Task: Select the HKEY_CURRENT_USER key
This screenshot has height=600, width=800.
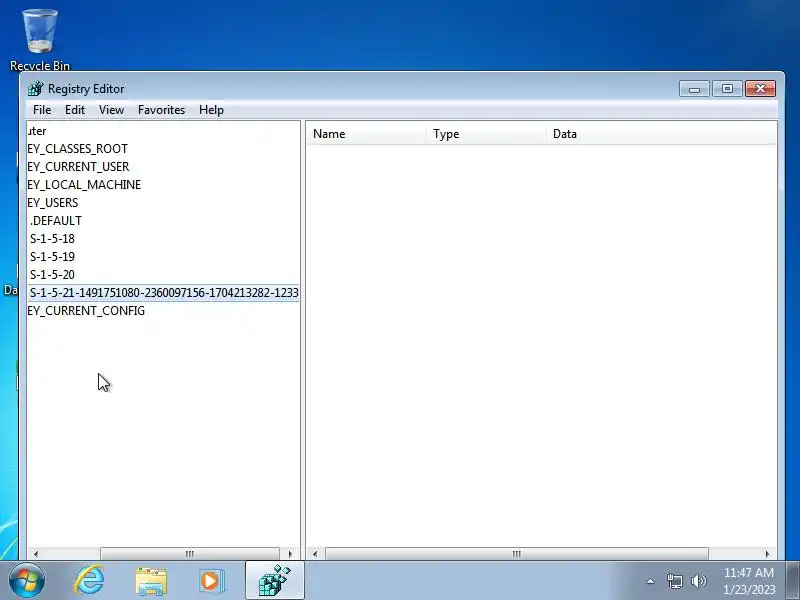Action: [x=78, y=166]
